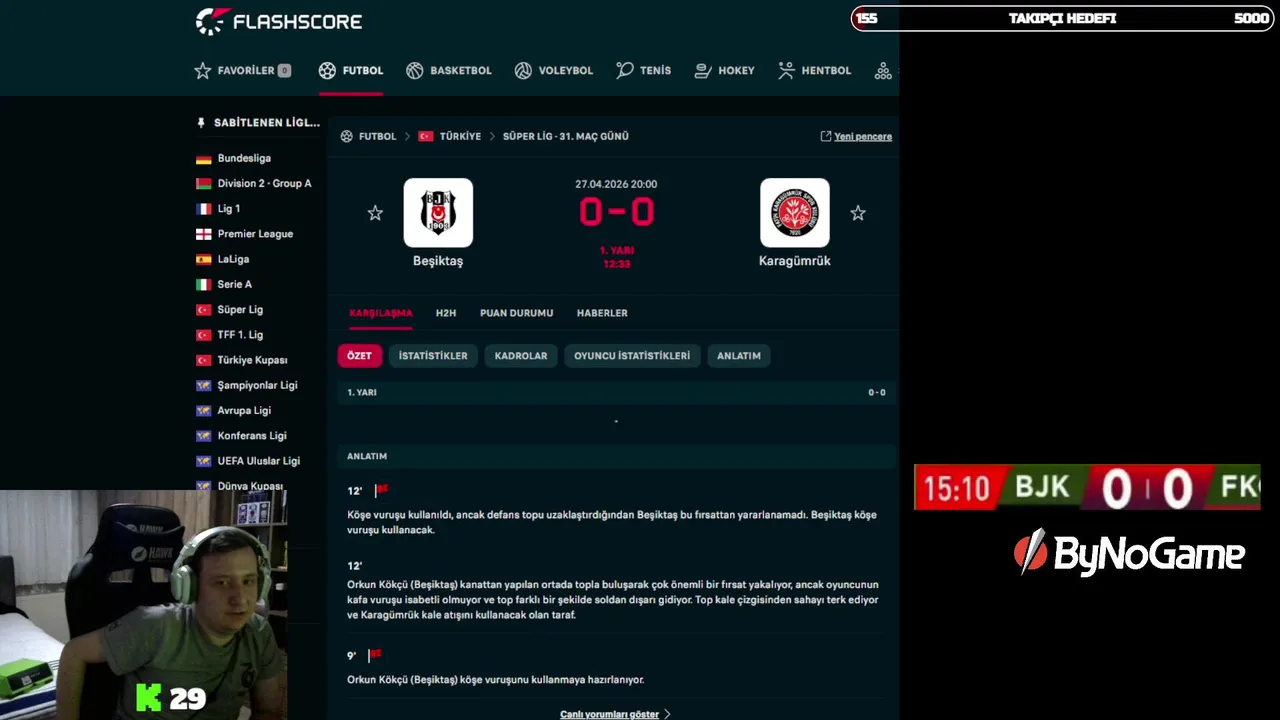Select the Hentbol player icon
Viewport: 1280px width, 720px height.
786,71
